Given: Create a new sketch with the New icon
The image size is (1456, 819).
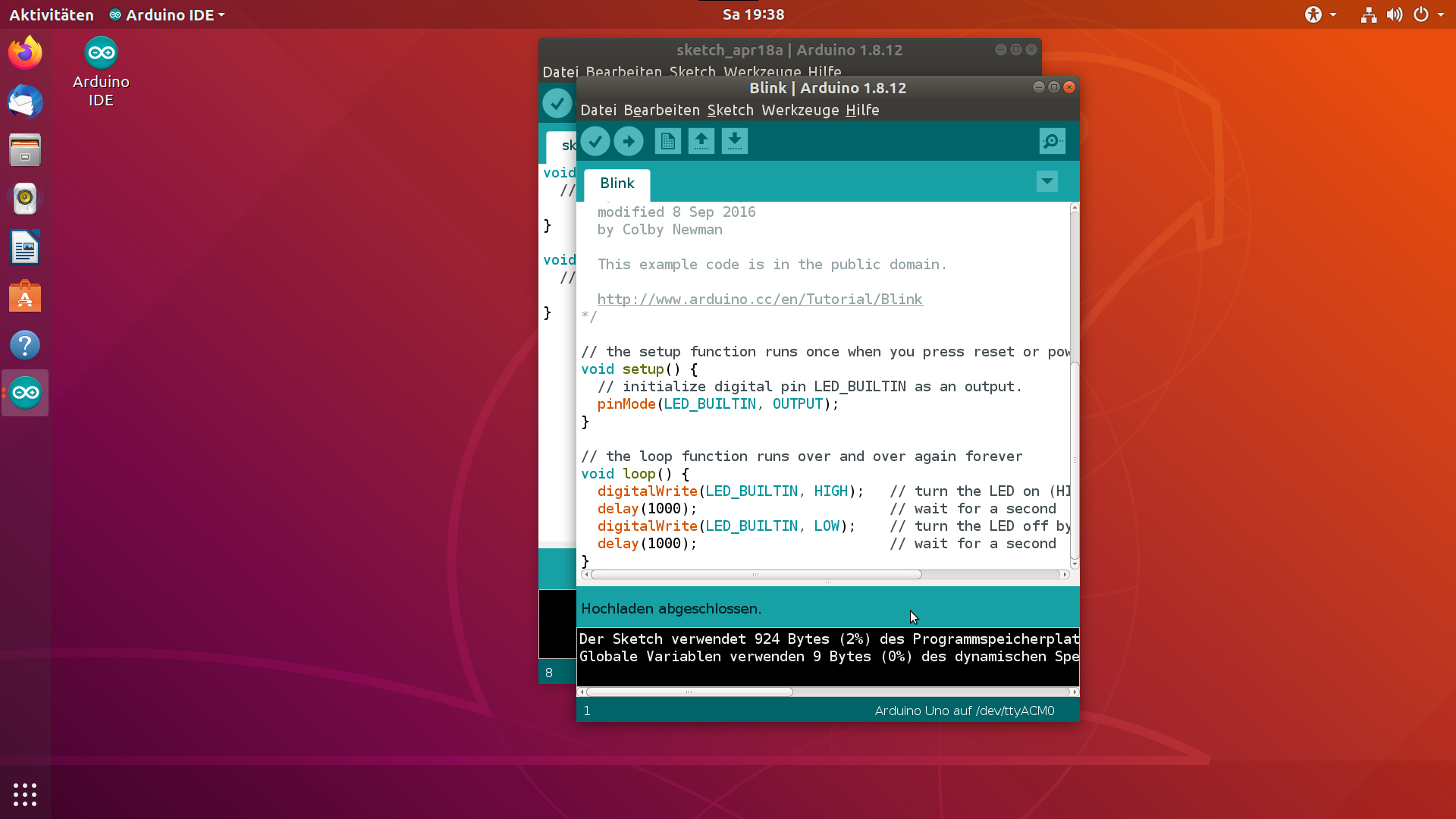Looking at the screenshot, I should point(668,141).
